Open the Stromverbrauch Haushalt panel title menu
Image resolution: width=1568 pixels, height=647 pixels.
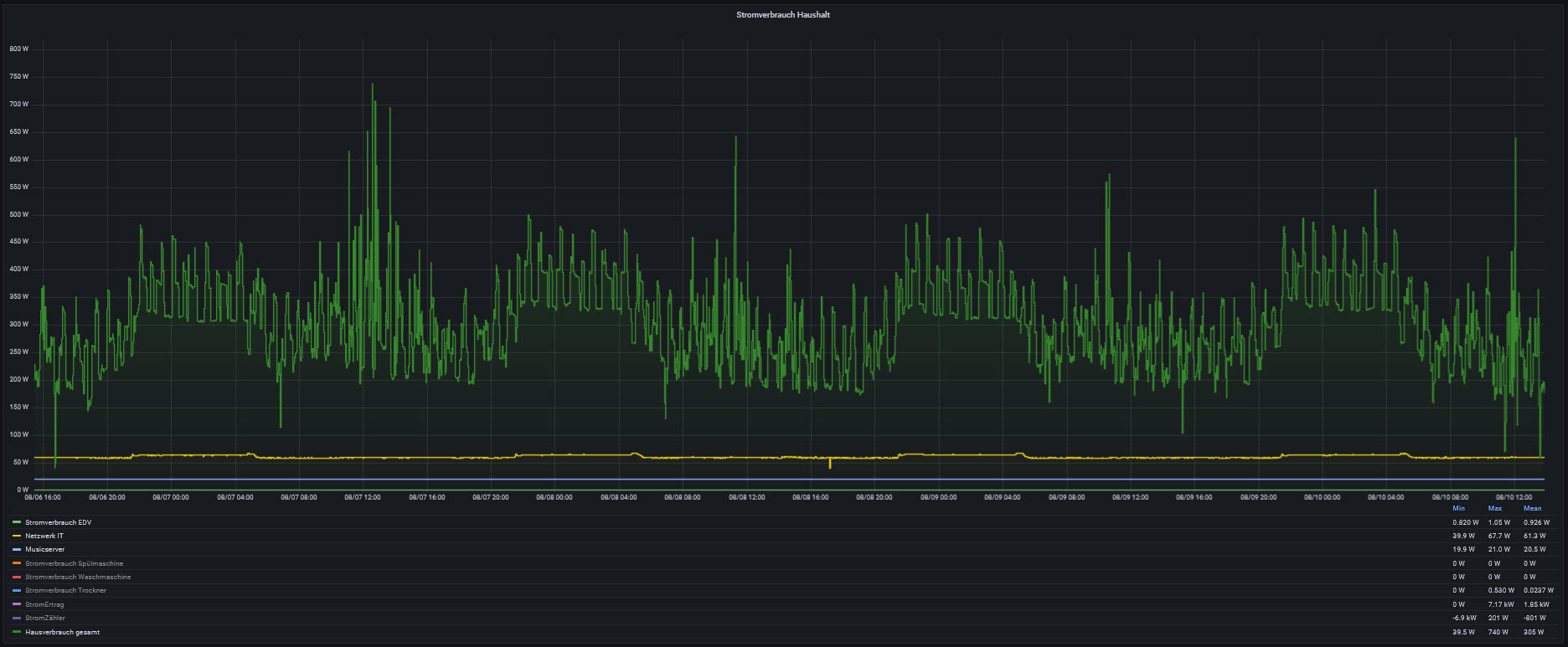[x=782, y=15]
